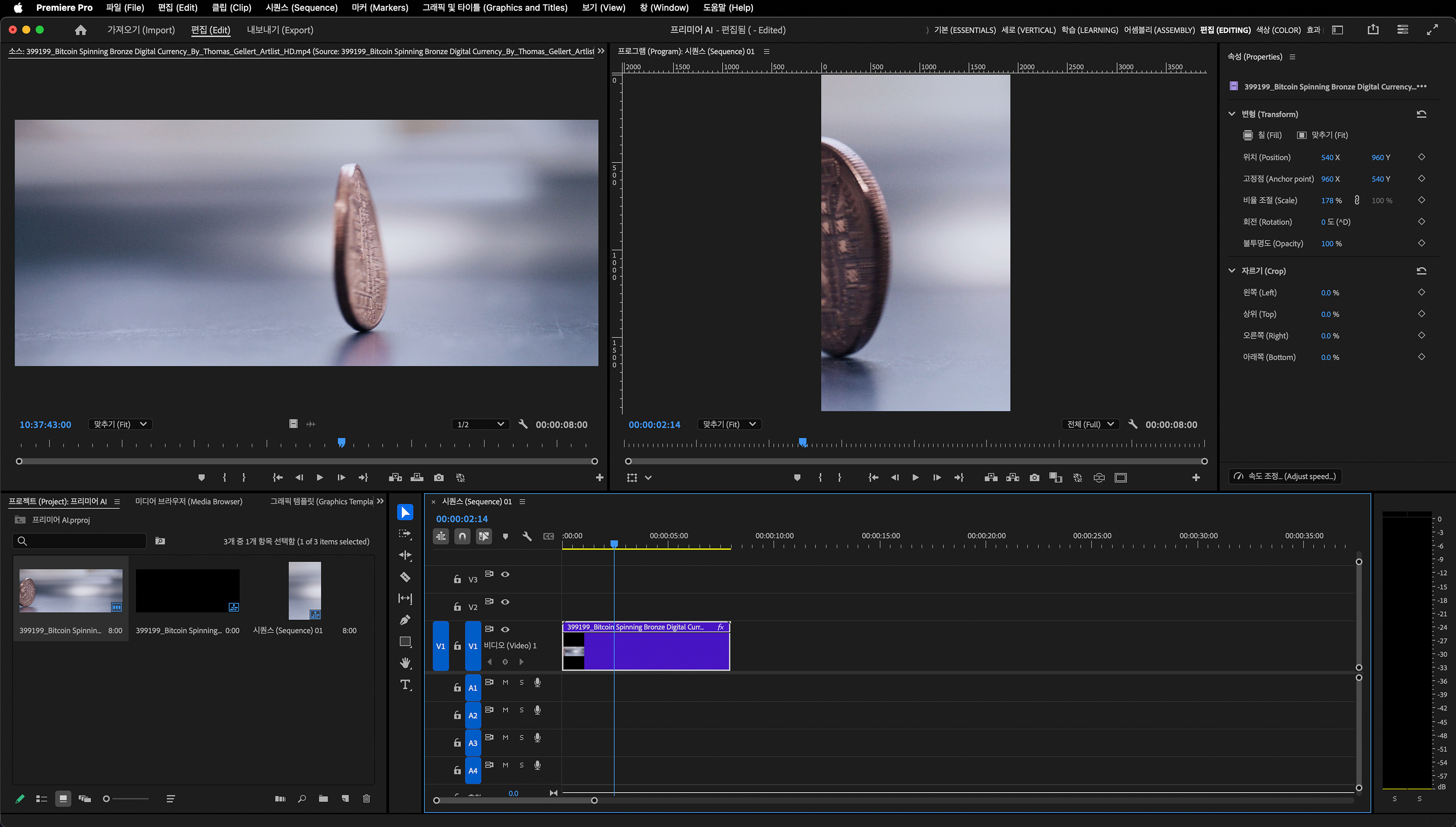Click the Adjust speed button

click(x=1285, y=476)
